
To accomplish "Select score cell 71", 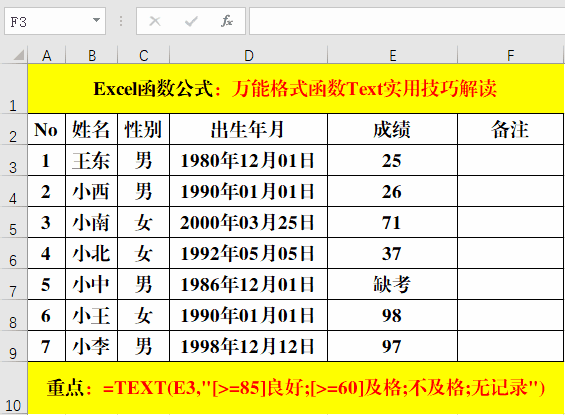I will tap(392, 222).
